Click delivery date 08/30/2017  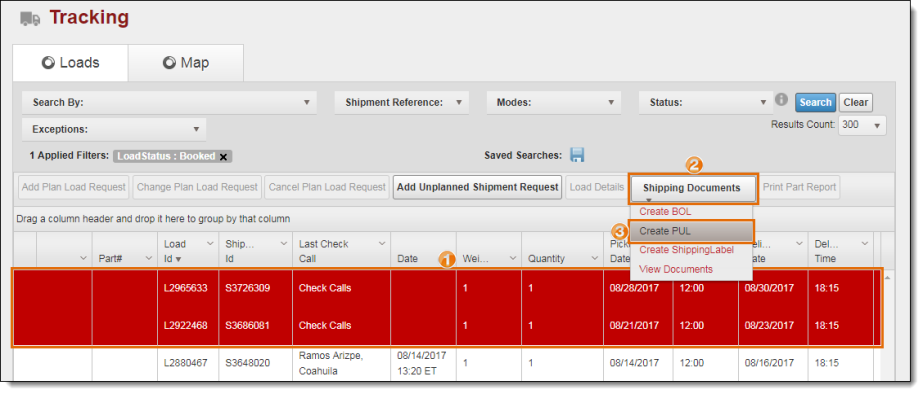tap(769, 288)
